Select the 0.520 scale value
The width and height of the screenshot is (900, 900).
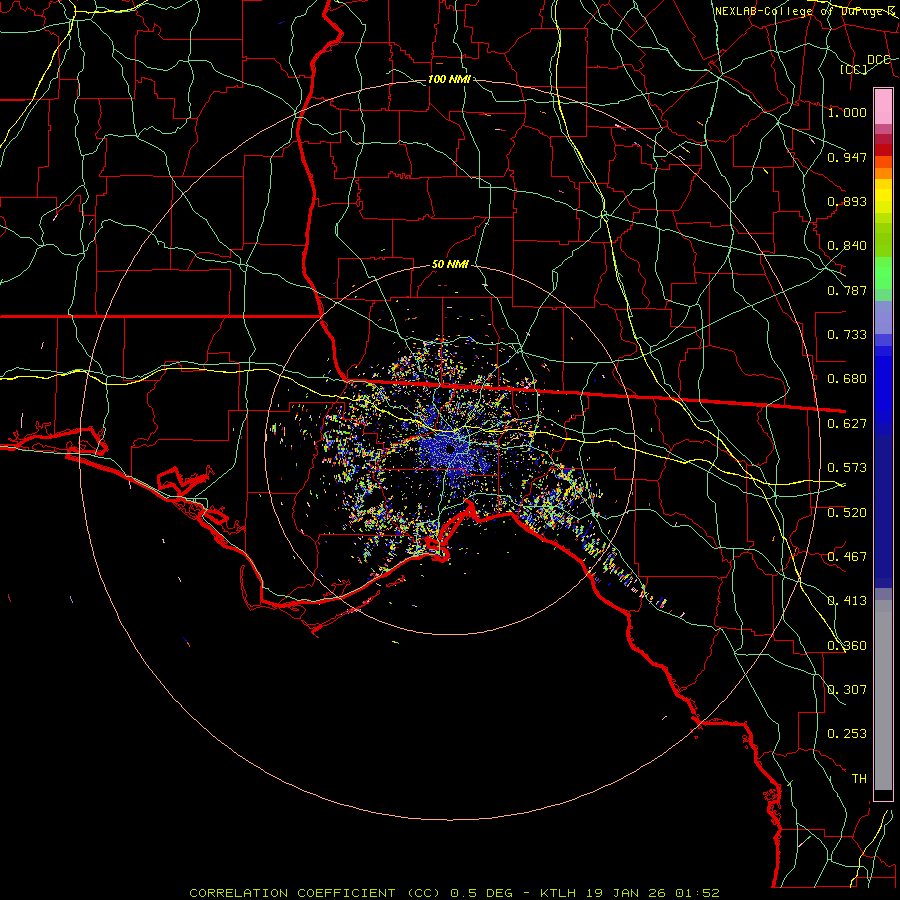[x=847, y=513]
